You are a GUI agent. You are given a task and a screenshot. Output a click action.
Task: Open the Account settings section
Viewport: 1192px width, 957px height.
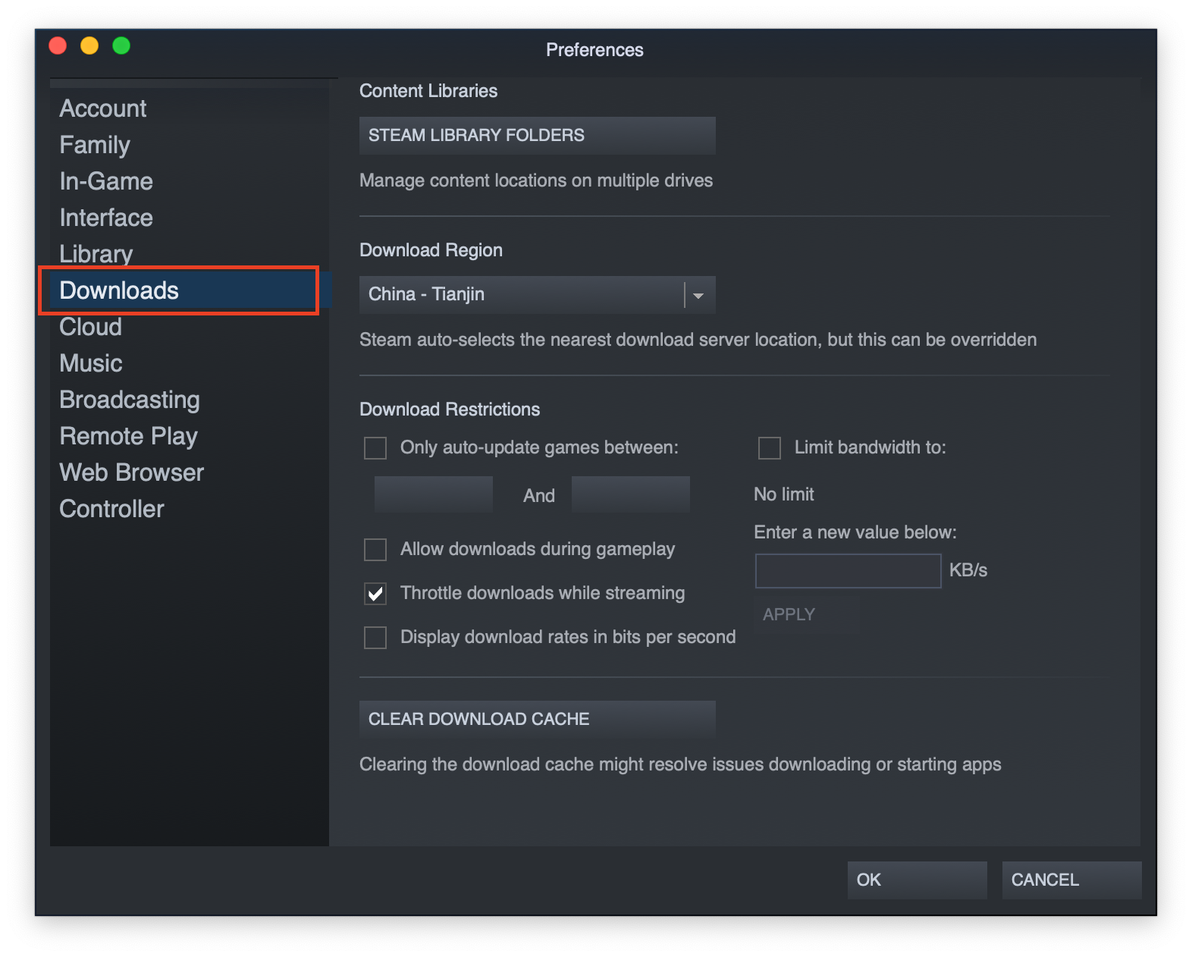pyautogui.click(x=103, y=109)
